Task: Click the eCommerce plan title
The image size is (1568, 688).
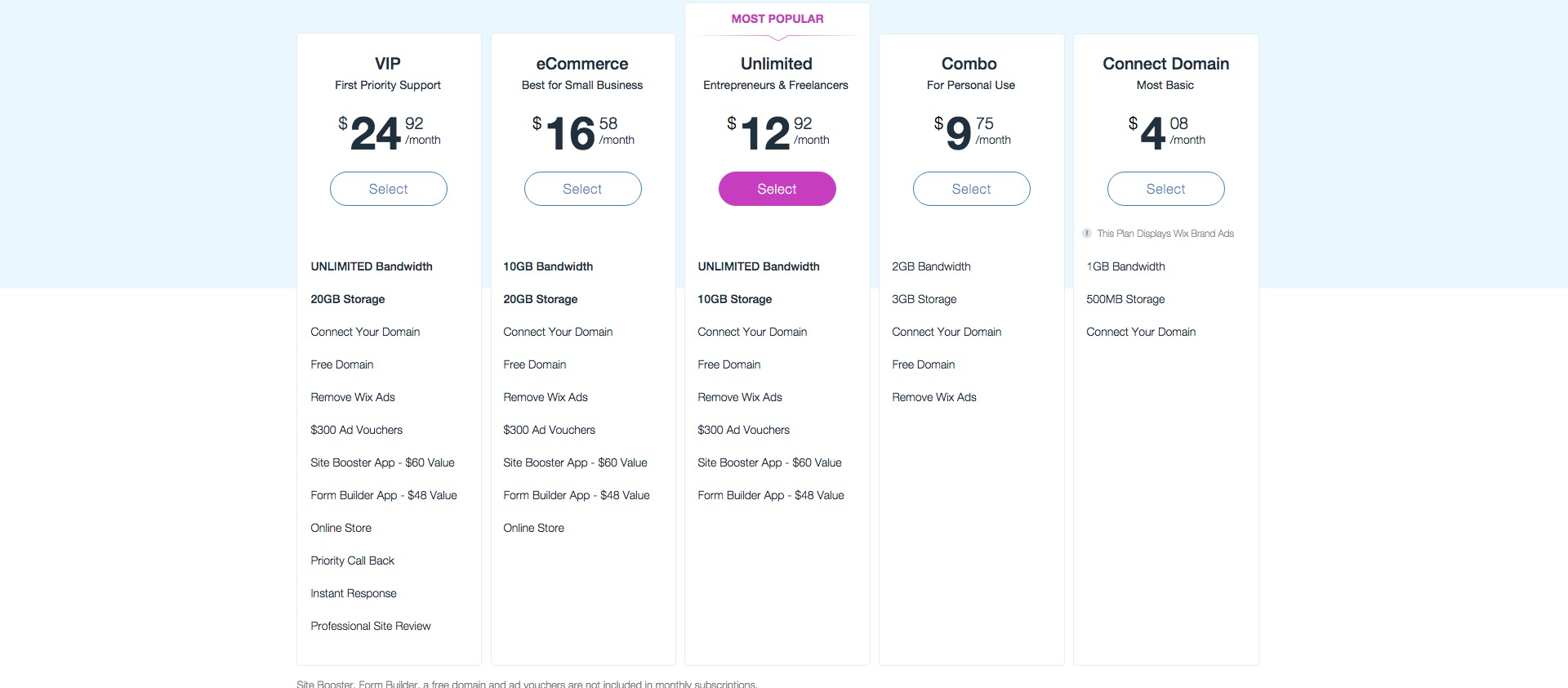Action: (x=582, y=63)
